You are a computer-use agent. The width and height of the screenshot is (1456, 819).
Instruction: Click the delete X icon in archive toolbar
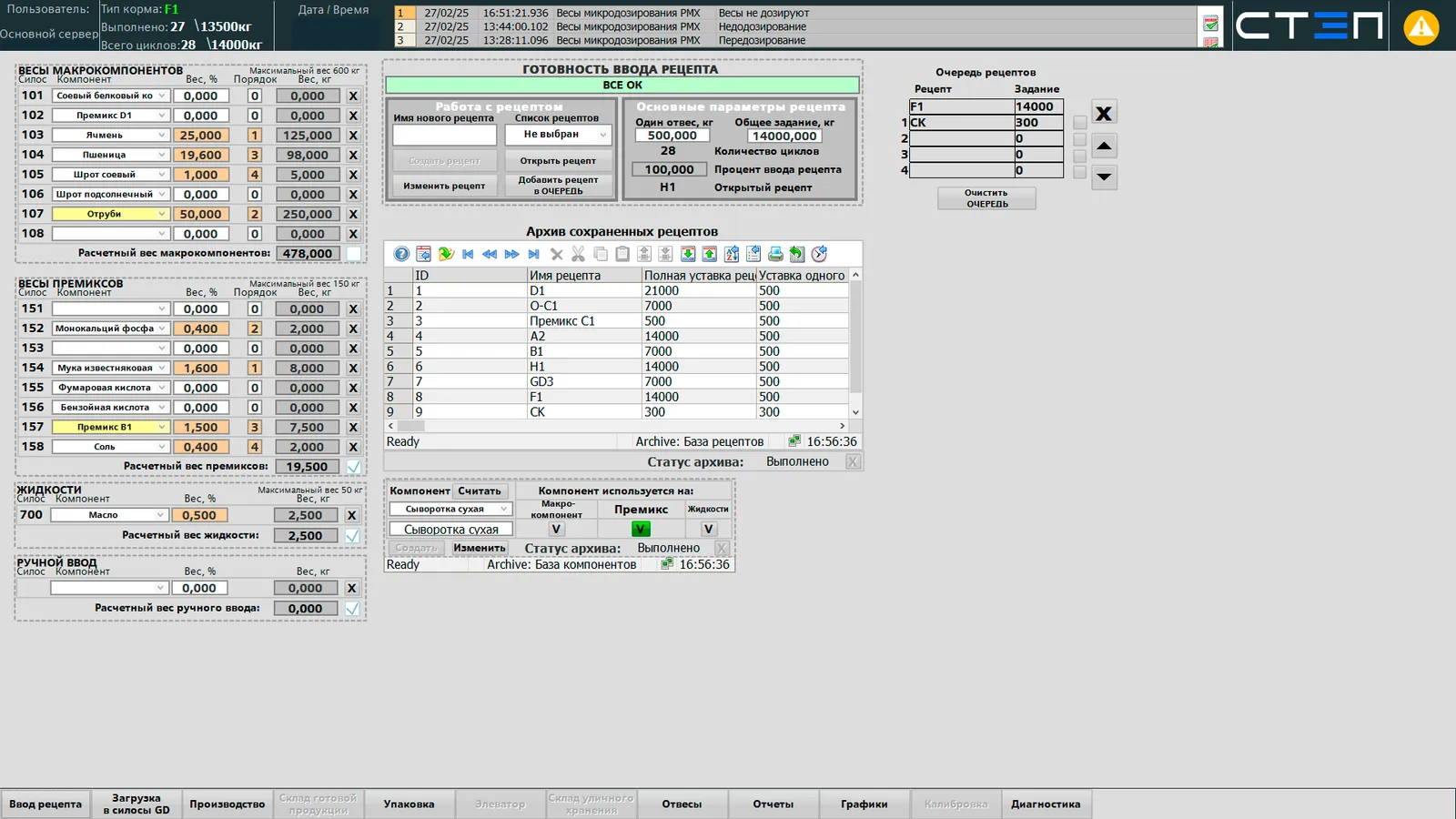[556, 254]
